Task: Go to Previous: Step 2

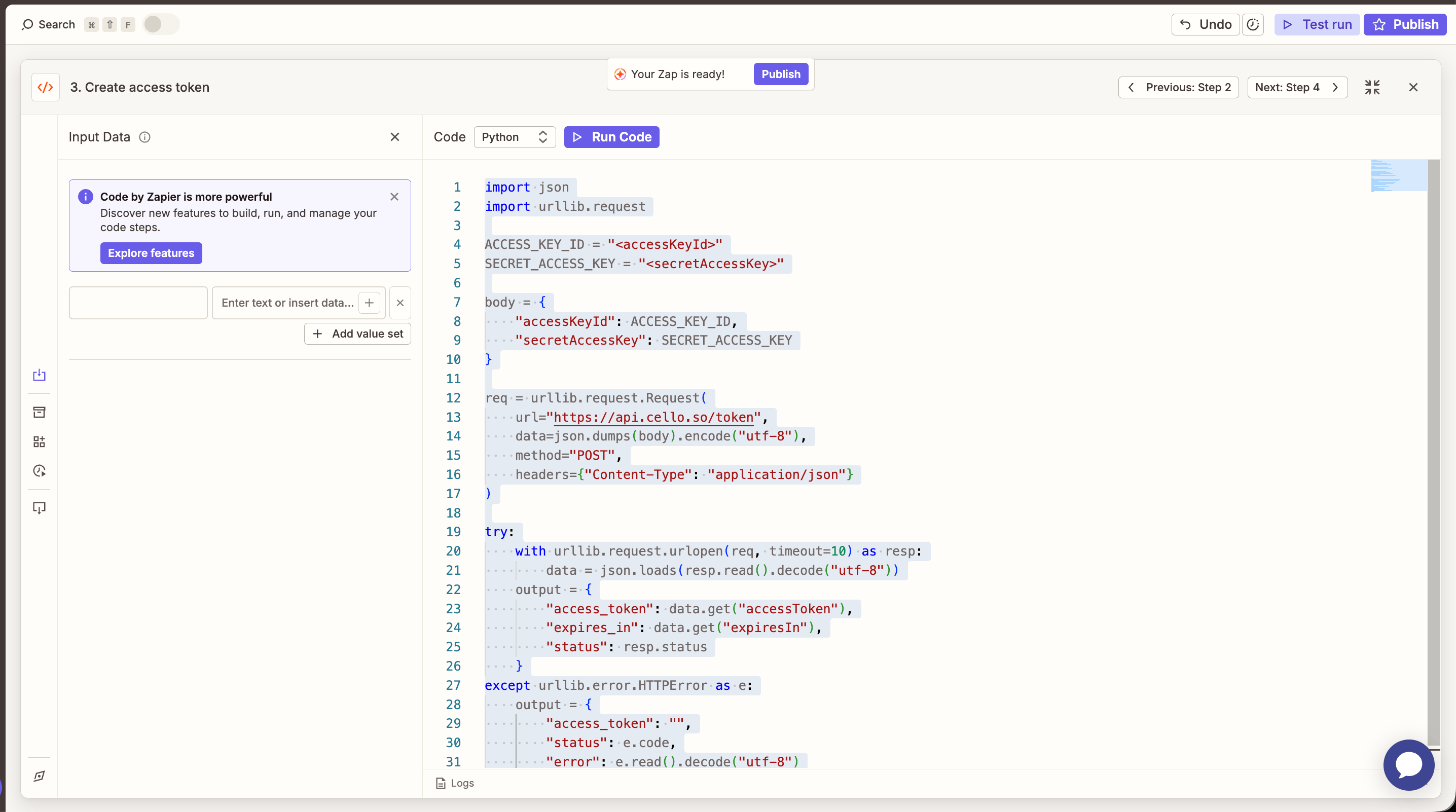Action: tap(1179, 87)
